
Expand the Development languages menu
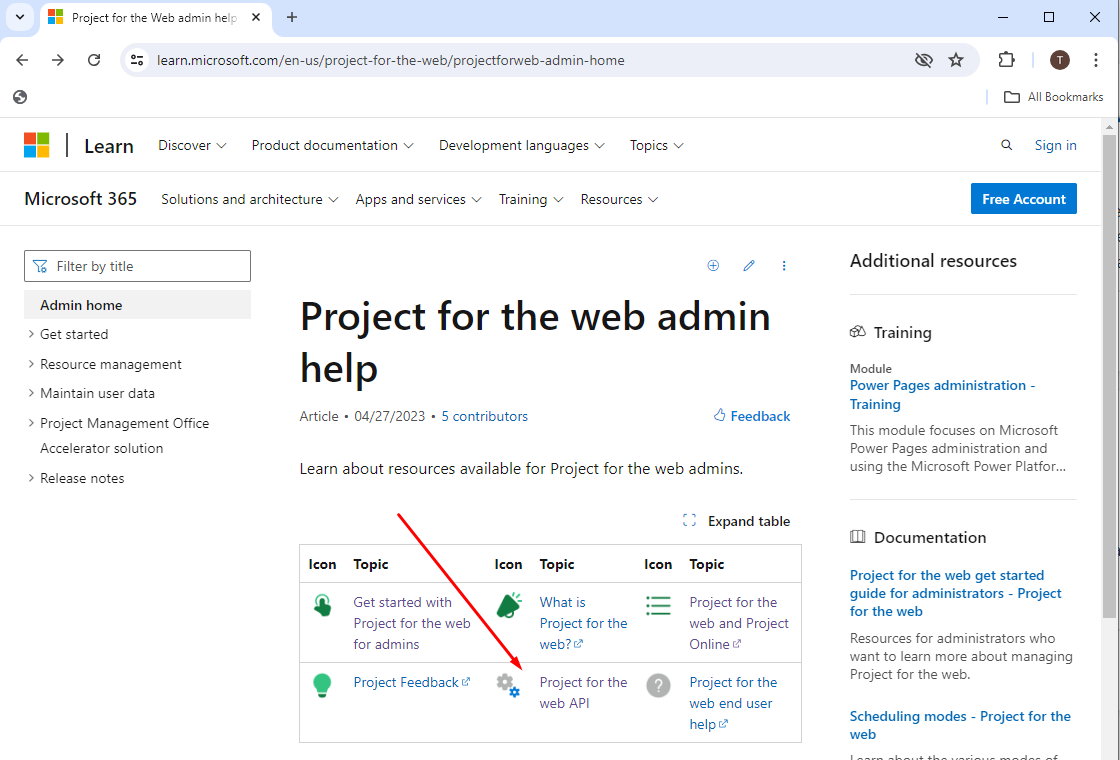(x=521, y=145)
